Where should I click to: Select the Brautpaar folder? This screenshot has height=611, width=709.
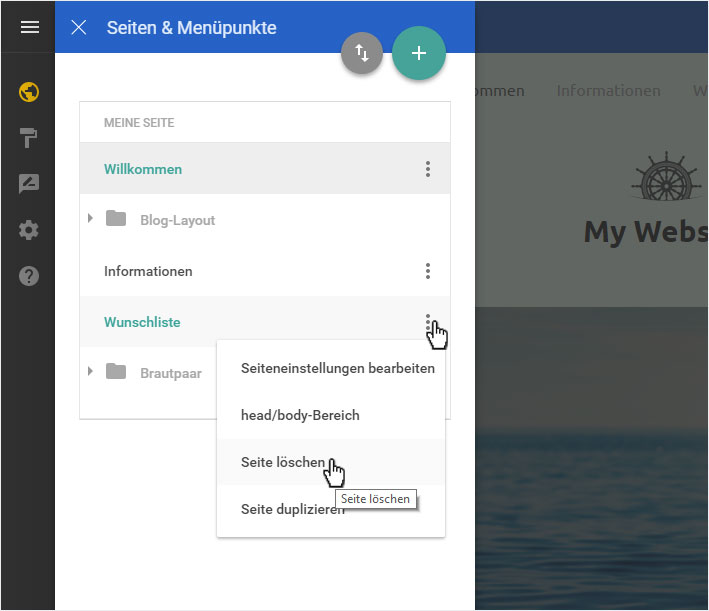[170, 373]
